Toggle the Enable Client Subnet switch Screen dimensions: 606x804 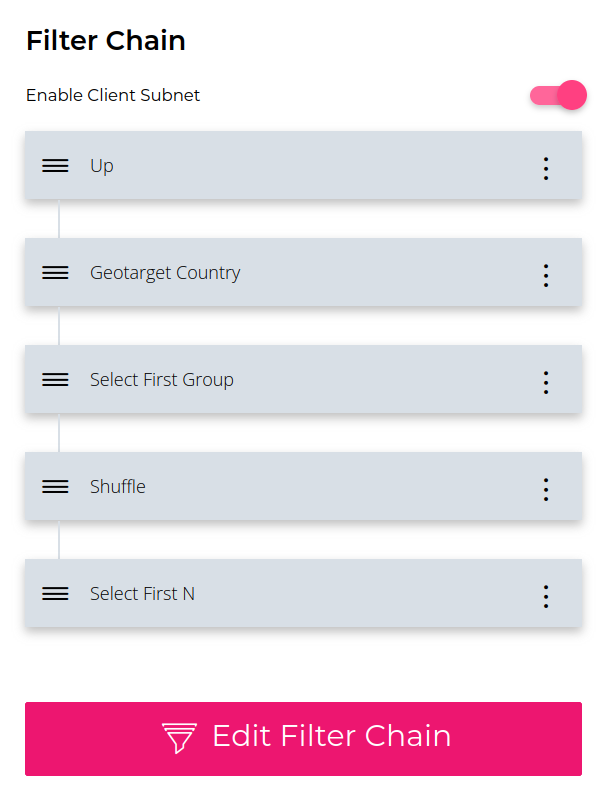point(558,95)
